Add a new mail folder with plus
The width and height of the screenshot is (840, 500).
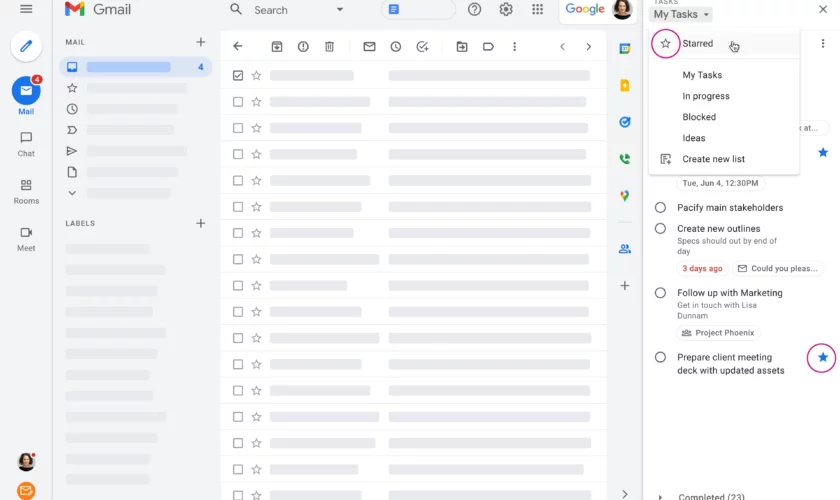(200, 42)
